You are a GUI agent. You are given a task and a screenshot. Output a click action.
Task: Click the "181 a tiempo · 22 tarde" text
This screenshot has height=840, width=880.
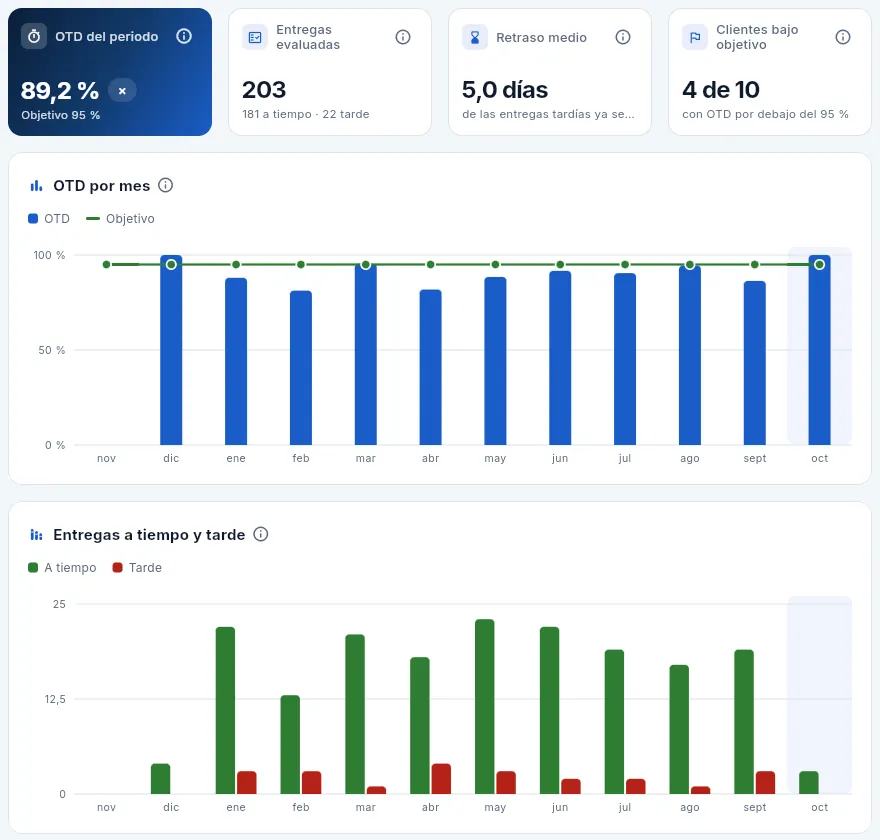coord(306,114)
